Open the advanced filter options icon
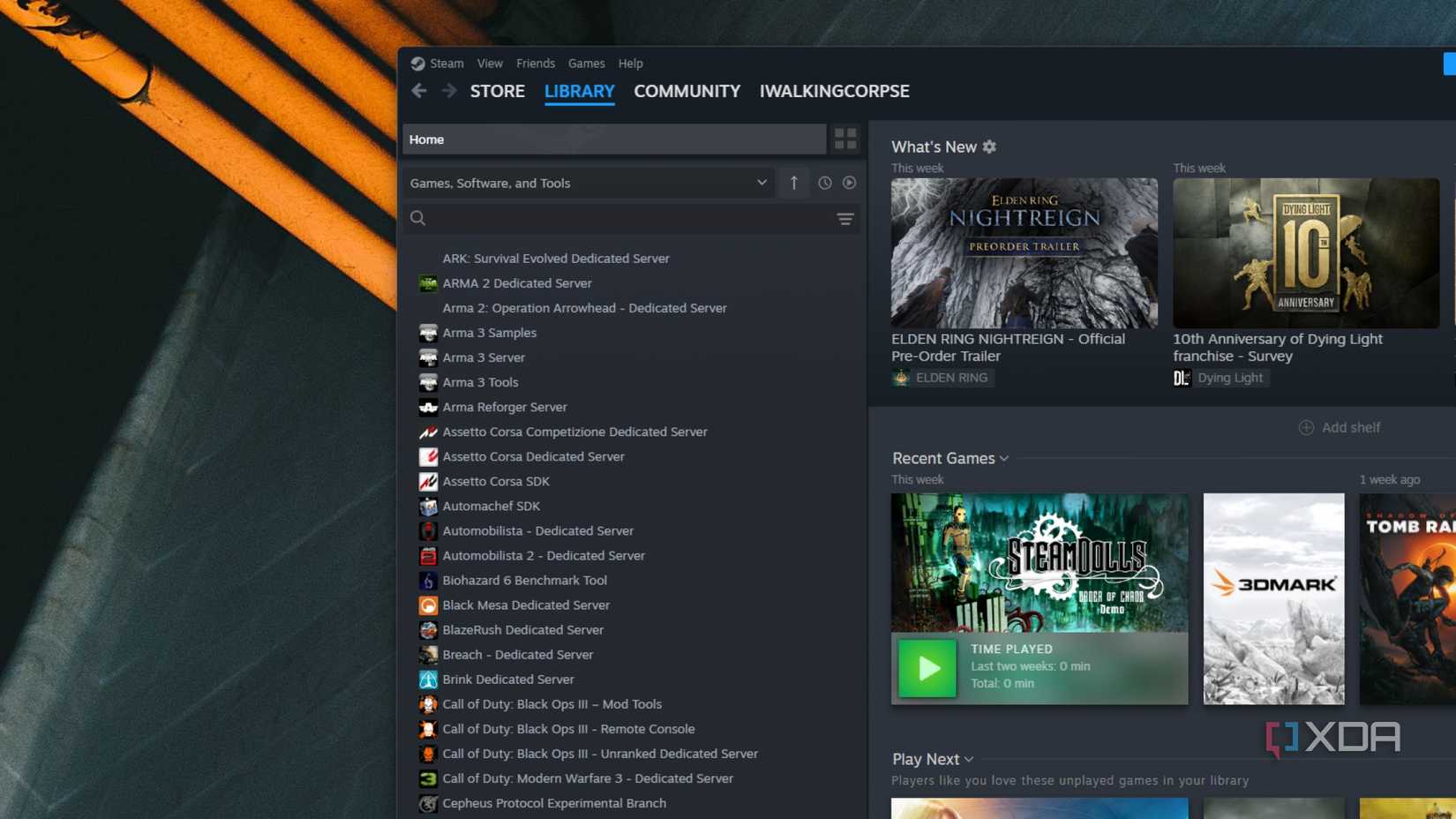Viewport: 1456px width, 819px height. [x=845, y=219]
